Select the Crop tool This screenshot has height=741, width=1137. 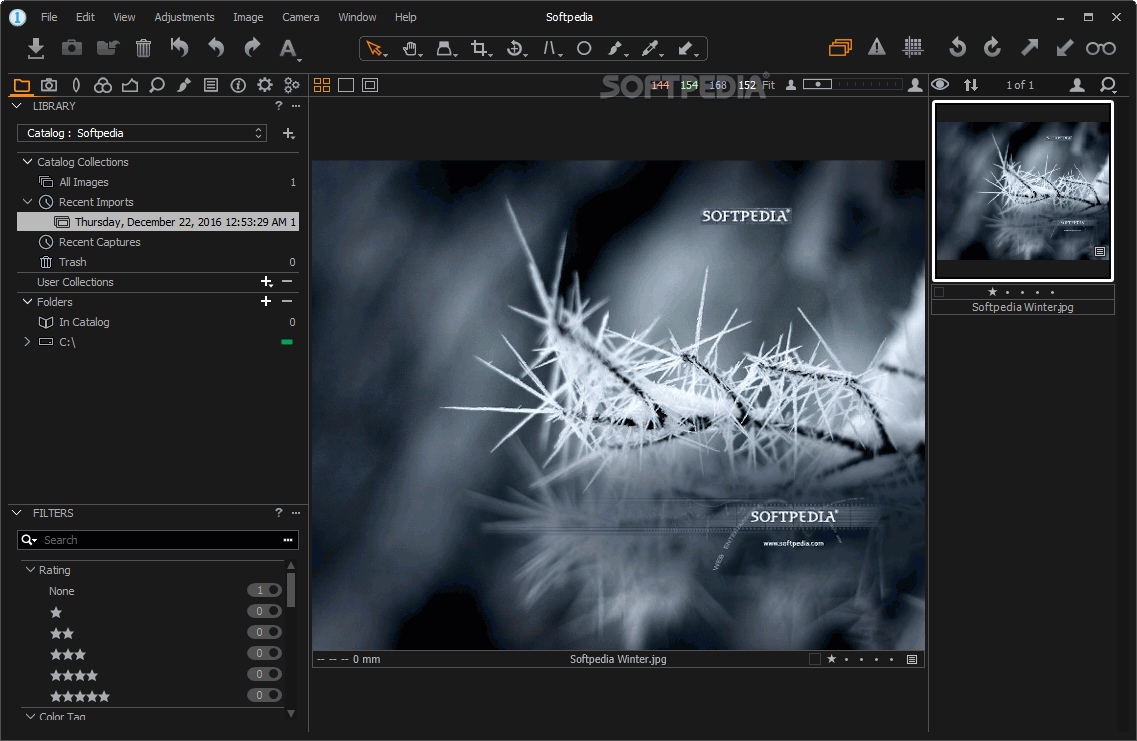480,49
